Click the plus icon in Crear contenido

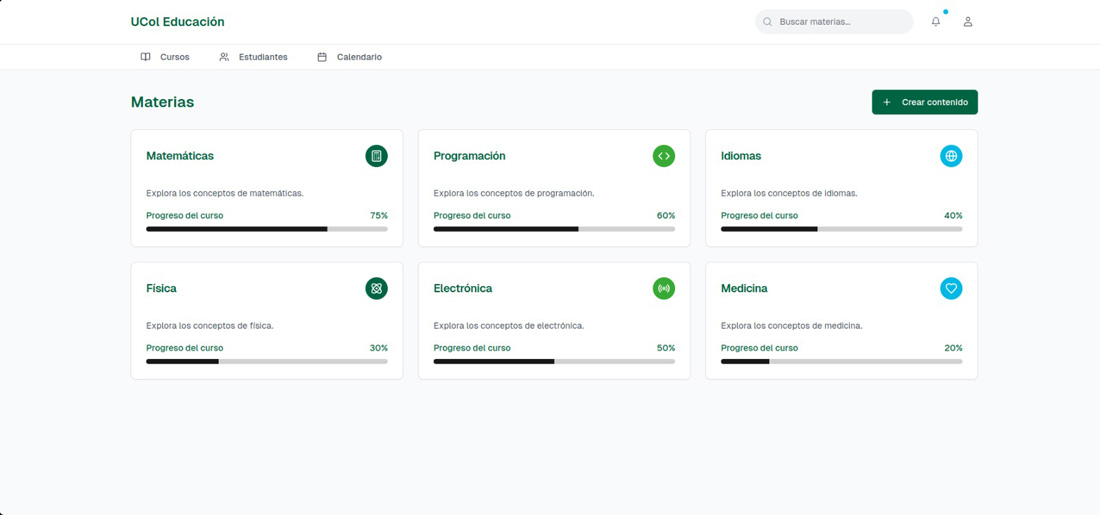[x=887, y=102]
